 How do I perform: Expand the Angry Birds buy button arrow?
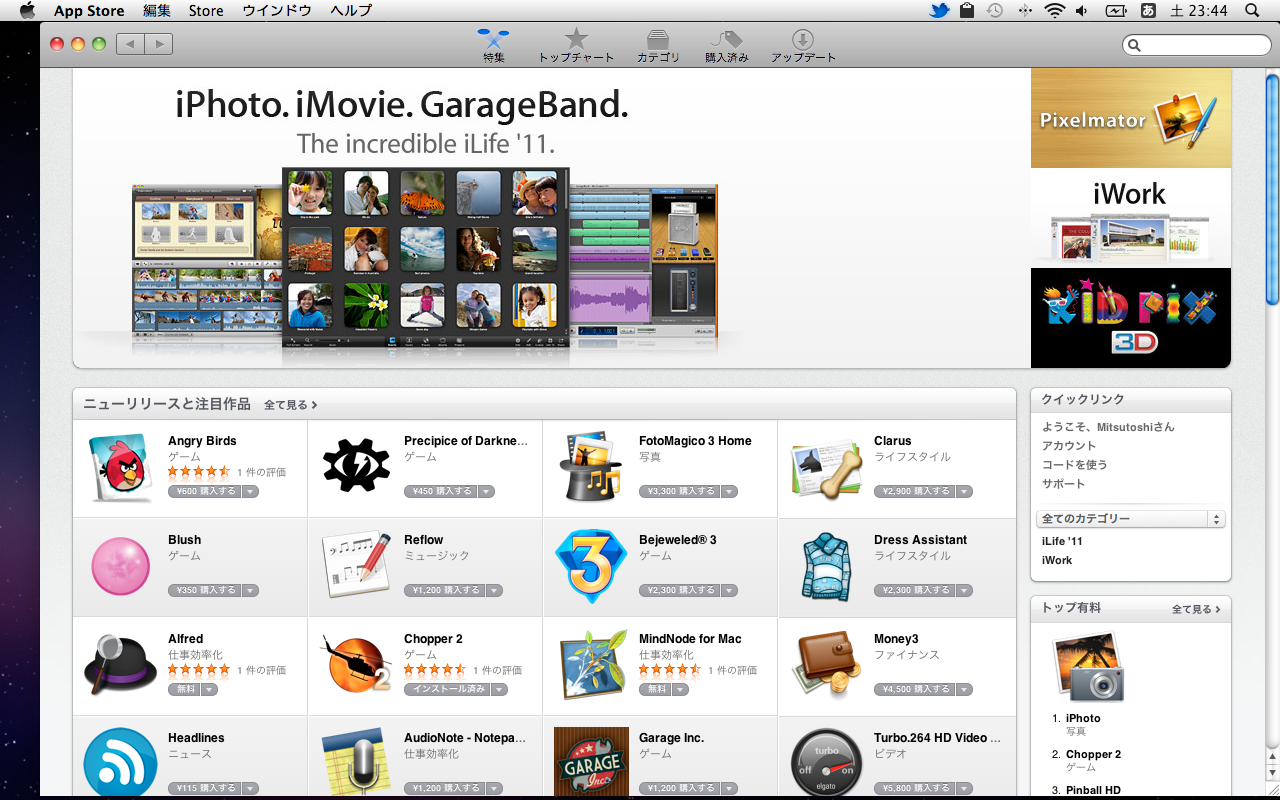[250, 492]
